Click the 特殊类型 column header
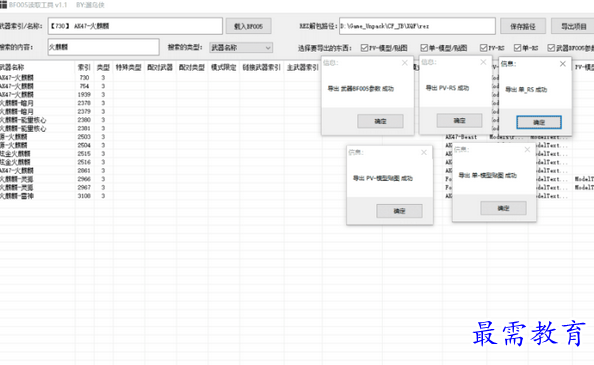 pos(128,67)
